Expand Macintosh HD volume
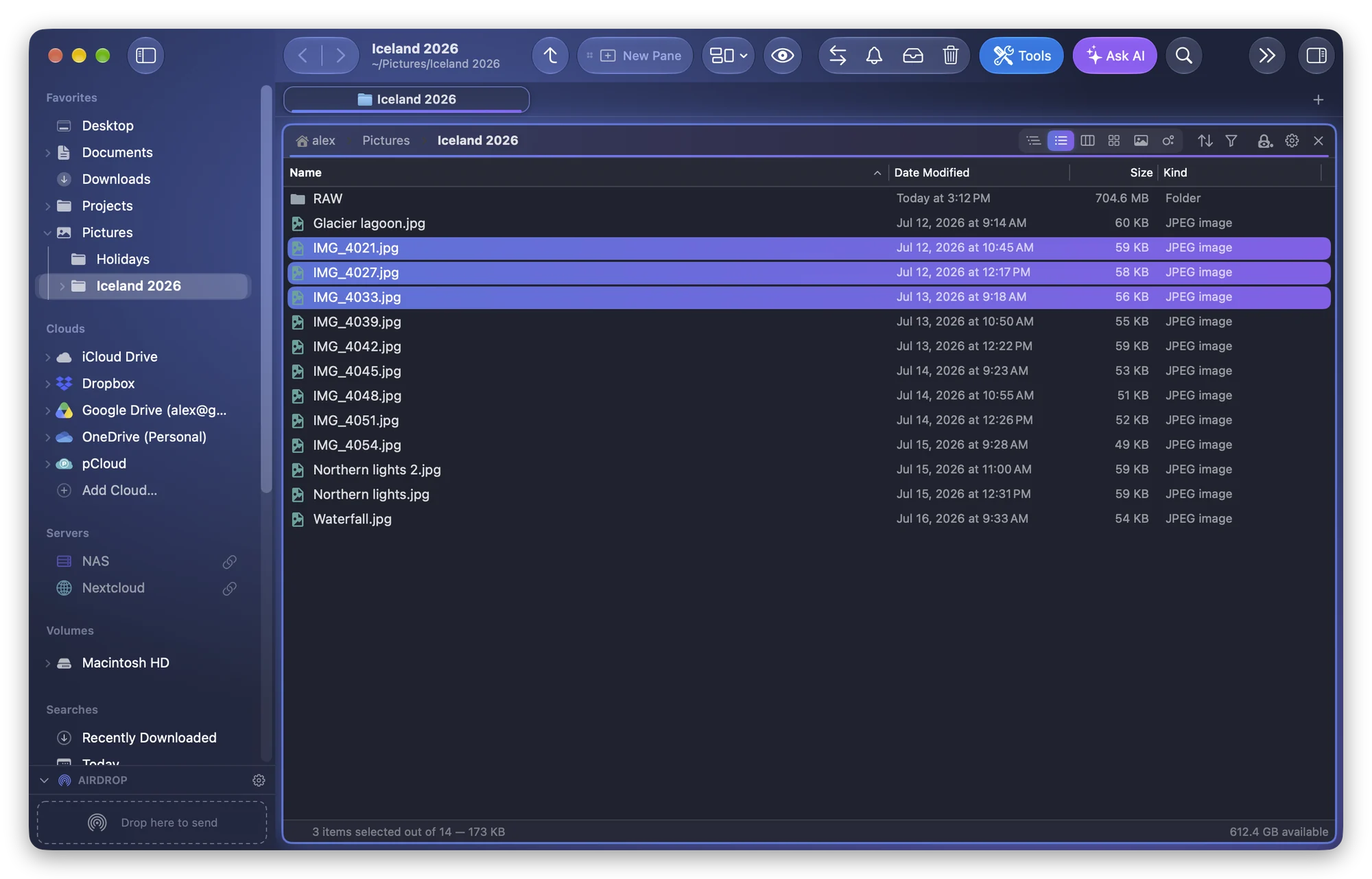1372x879 pixels. pyautogui.click(x=47, y=663)
